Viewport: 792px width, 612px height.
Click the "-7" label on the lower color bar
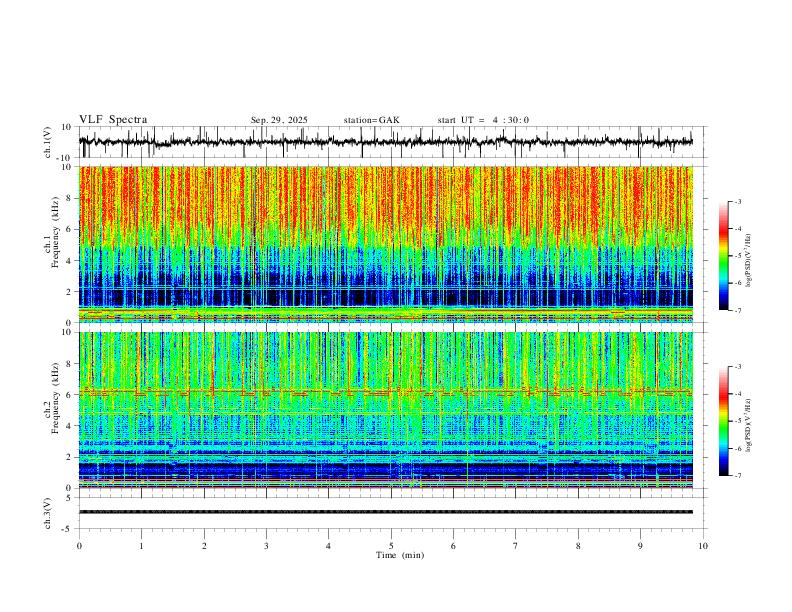point(738,476)
